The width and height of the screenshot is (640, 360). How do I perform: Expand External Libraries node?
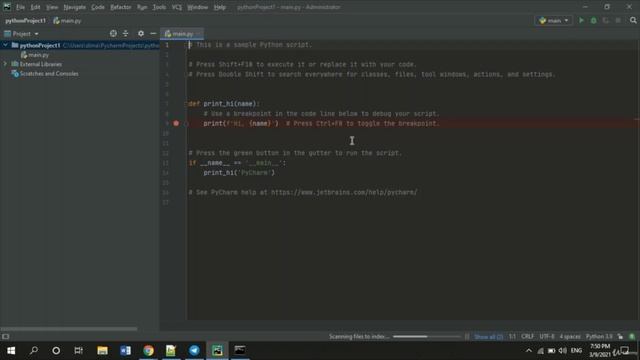pos(5,64)
